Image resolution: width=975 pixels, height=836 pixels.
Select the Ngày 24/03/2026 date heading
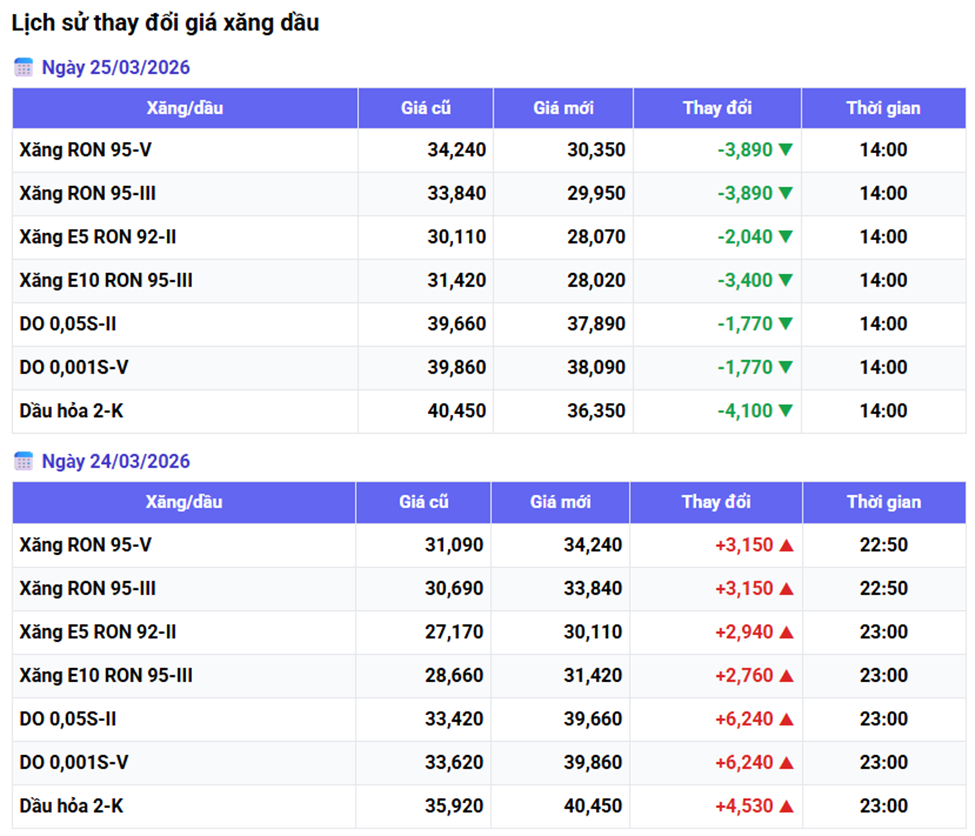click(x=115, y=461)
